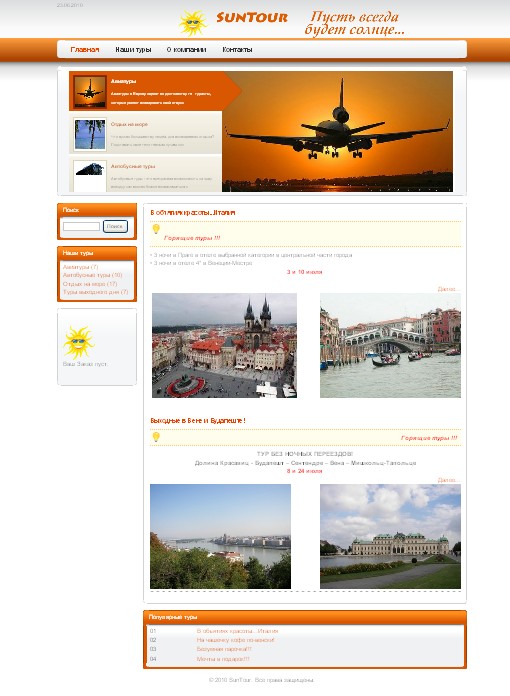Open Выходные в Вене и Будапеште heading
Viewport: 510px width, 696px height.
tap(198, 420)
